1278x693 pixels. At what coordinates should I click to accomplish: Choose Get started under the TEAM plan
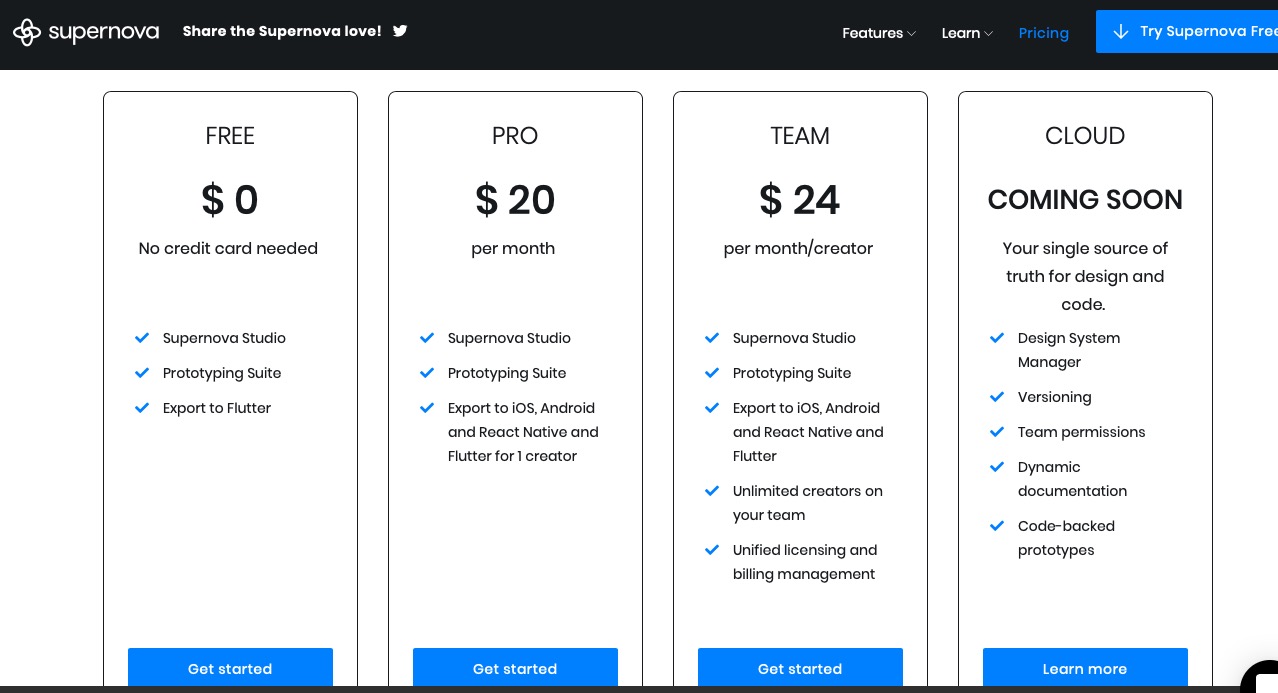click(800, 668)
